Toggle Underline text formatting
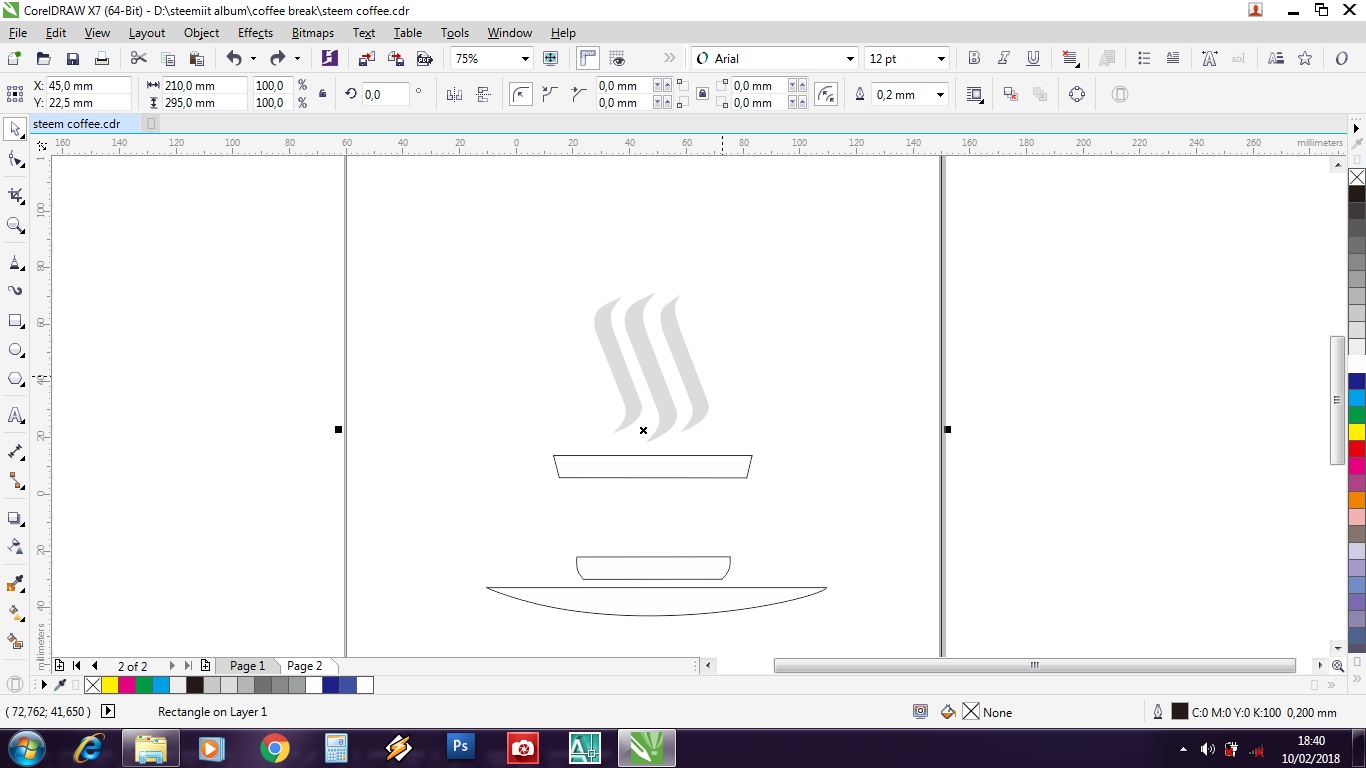The height and width of the screenshot is (768, 1366). tap(1033, 59)
